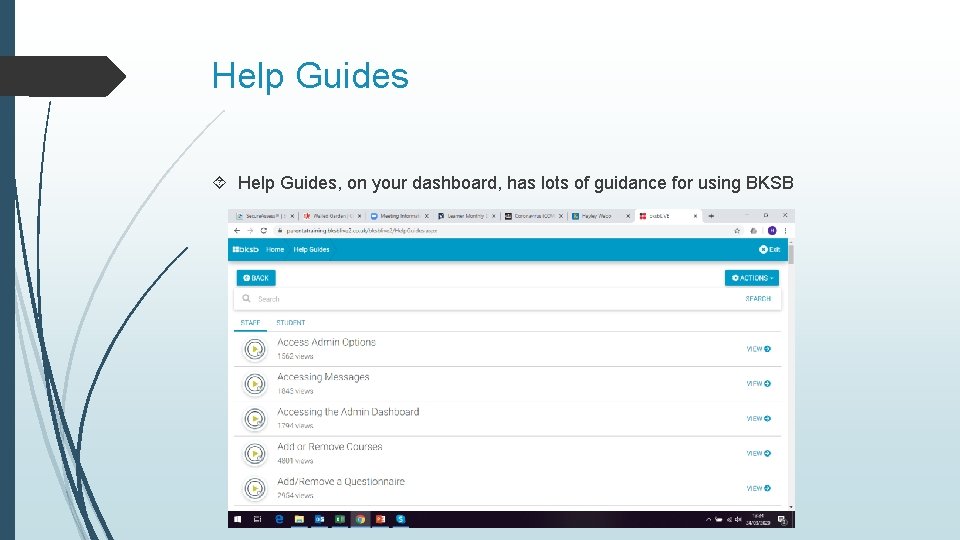This screenshot has width=960, height=540.
Task: Click the 'Add/Remove a Questionnaire' title
Action: tap(341, 482)
